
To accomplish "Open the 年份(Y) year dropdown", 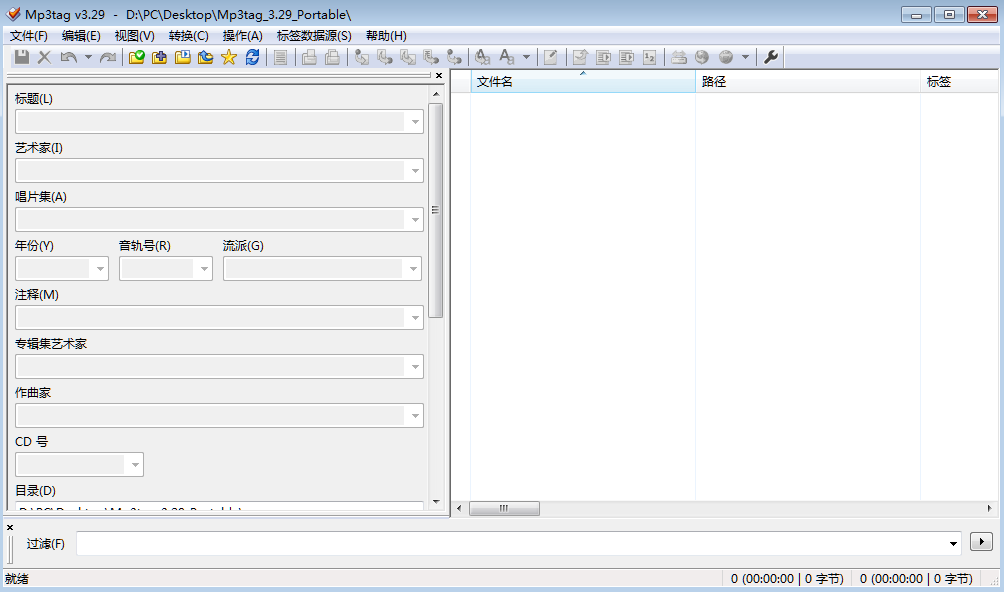I will pos(99,269).
